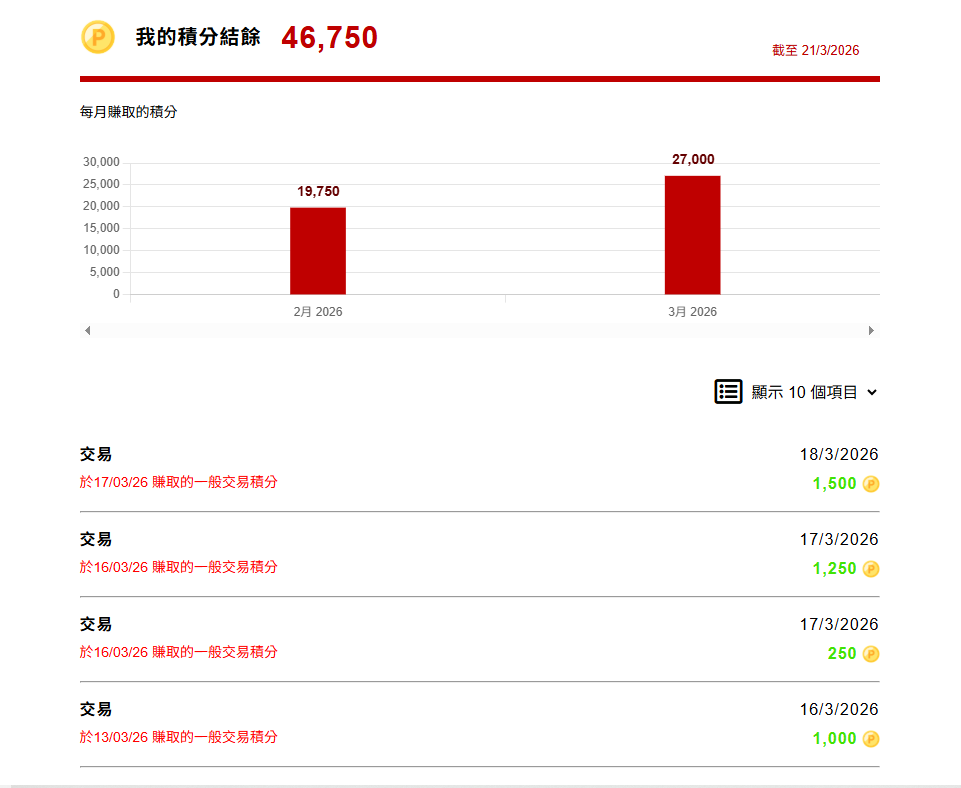
Task: Click the 46,750 points balance figure
Action: pos(330,38)
